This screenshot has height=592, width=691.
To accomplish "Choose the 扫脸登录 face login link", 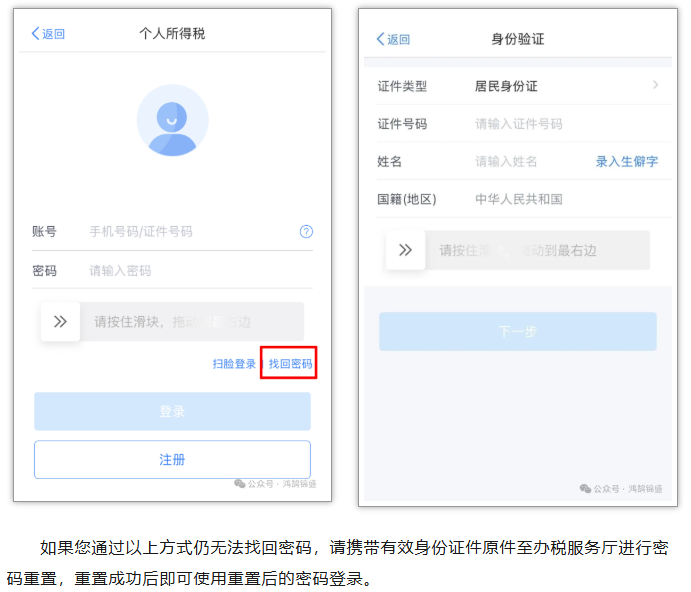I will tap(234, 364).
